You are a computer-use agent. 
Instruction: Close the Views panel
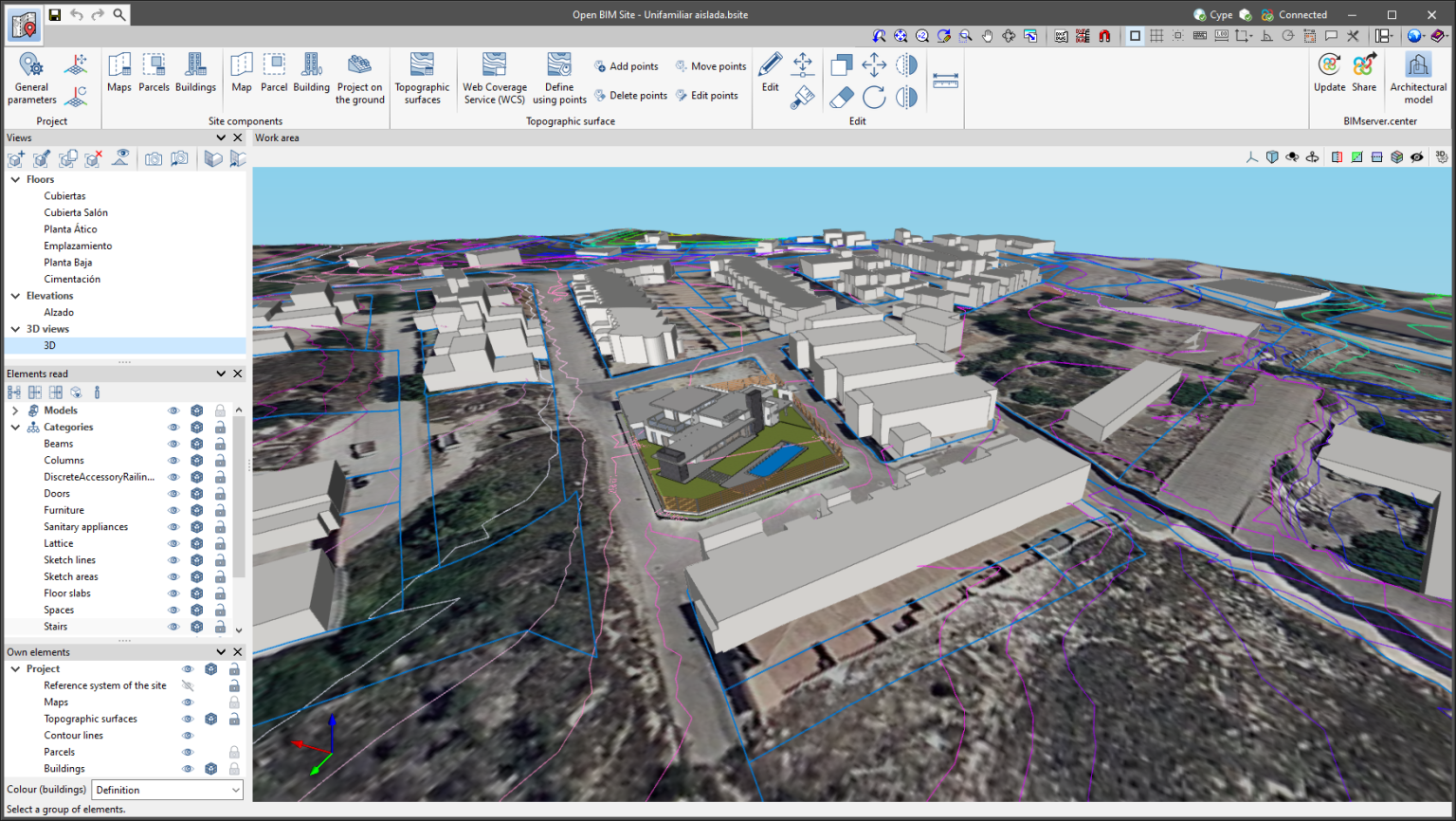point(238,137)
